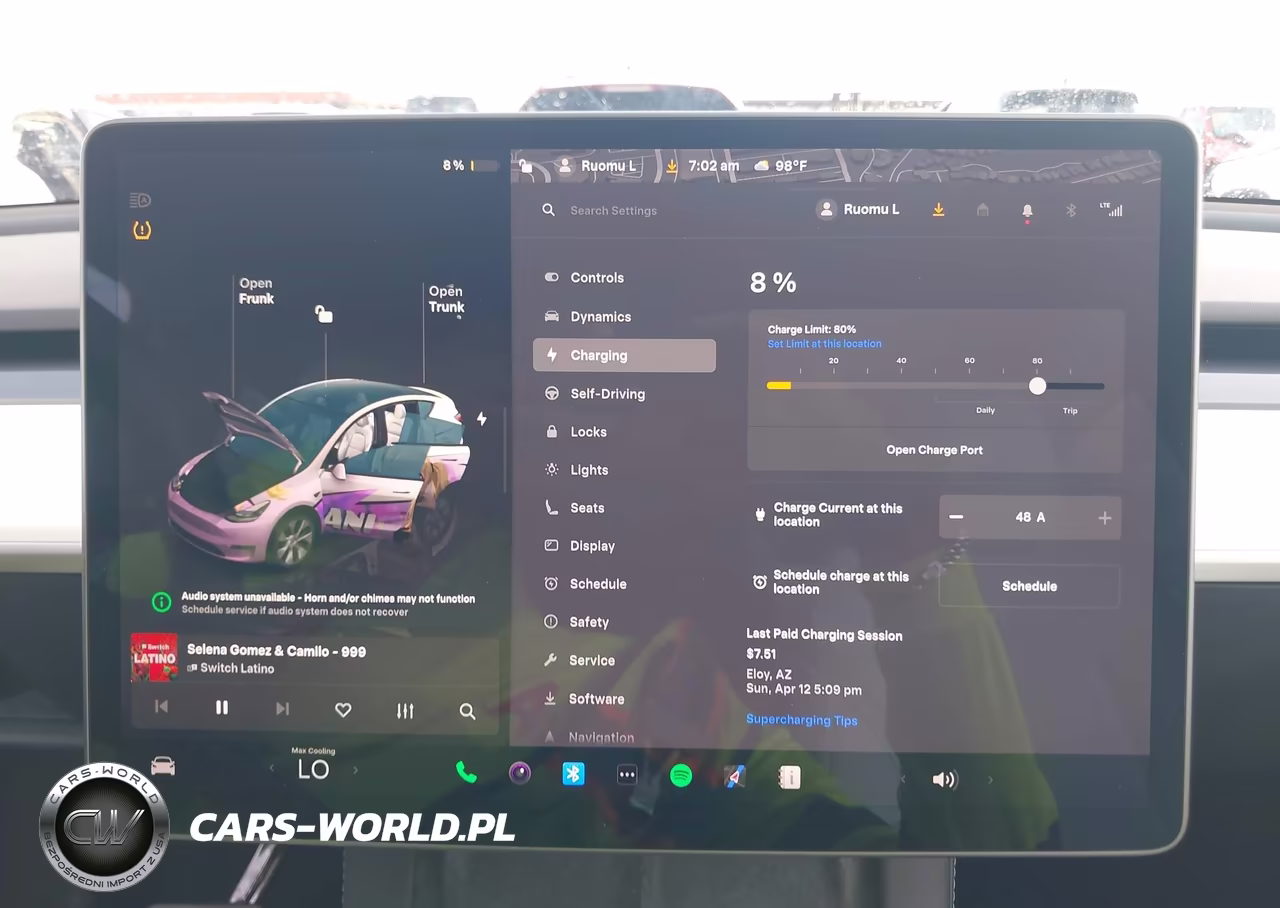Open the all-apps three dots icon
The width and height of the screenshot is (1280, 908).
click(x=627, y=775)
